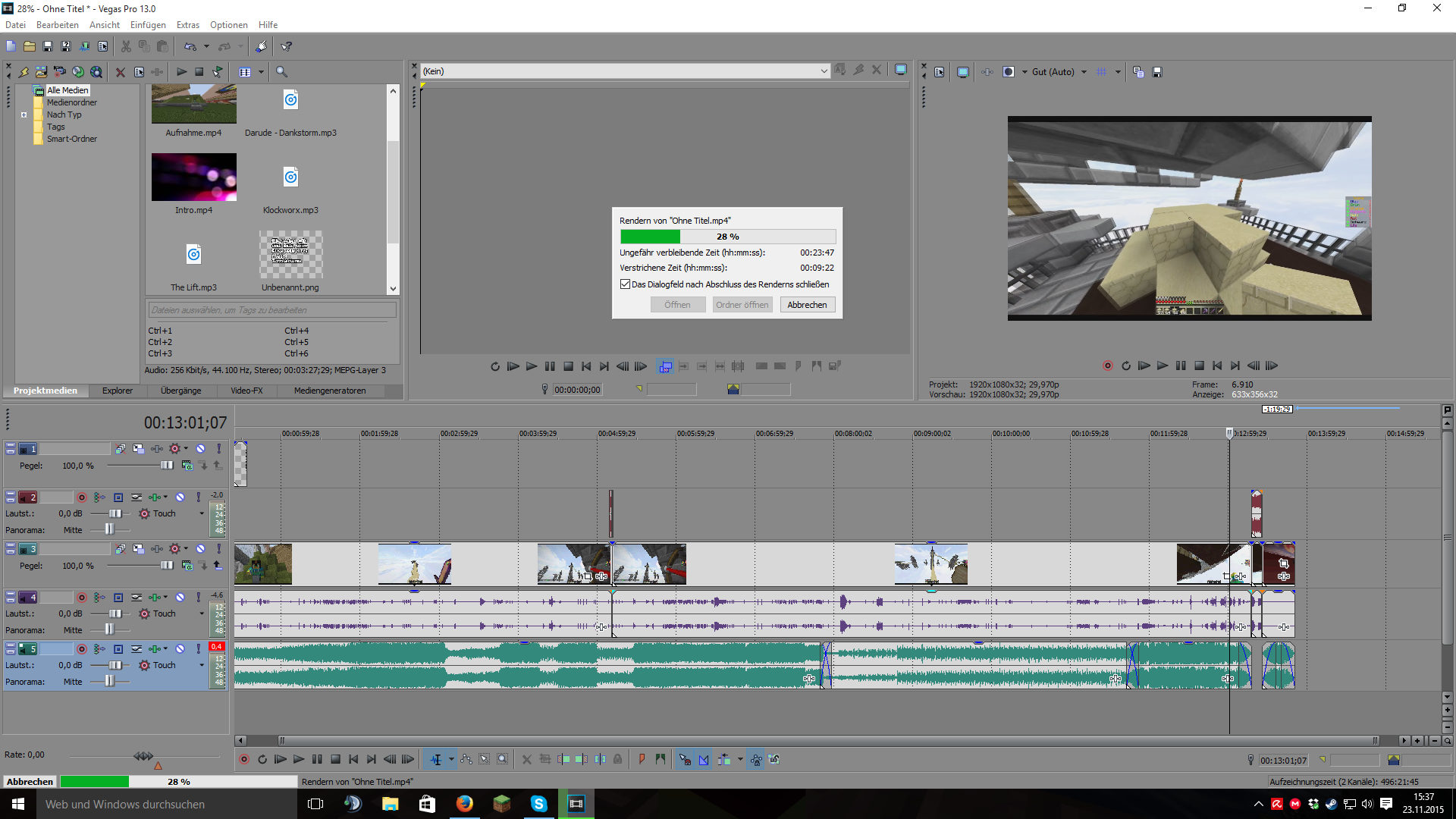Open Normal Edit tool dropdown arrow
Viewport: 1456px width, 819px height.
(451, 760)
